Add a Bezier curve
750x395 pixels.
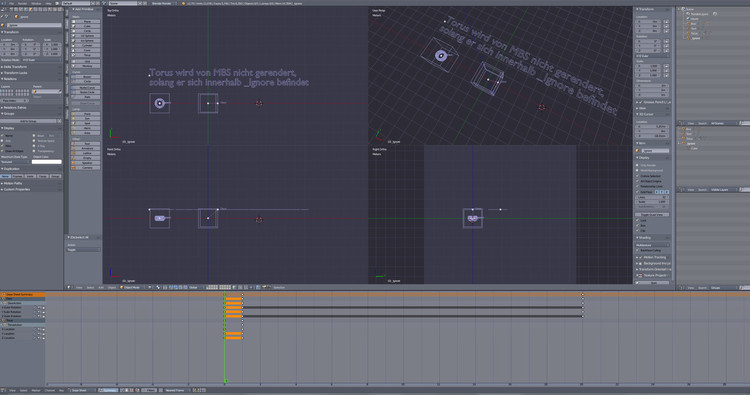coord(86,77)
